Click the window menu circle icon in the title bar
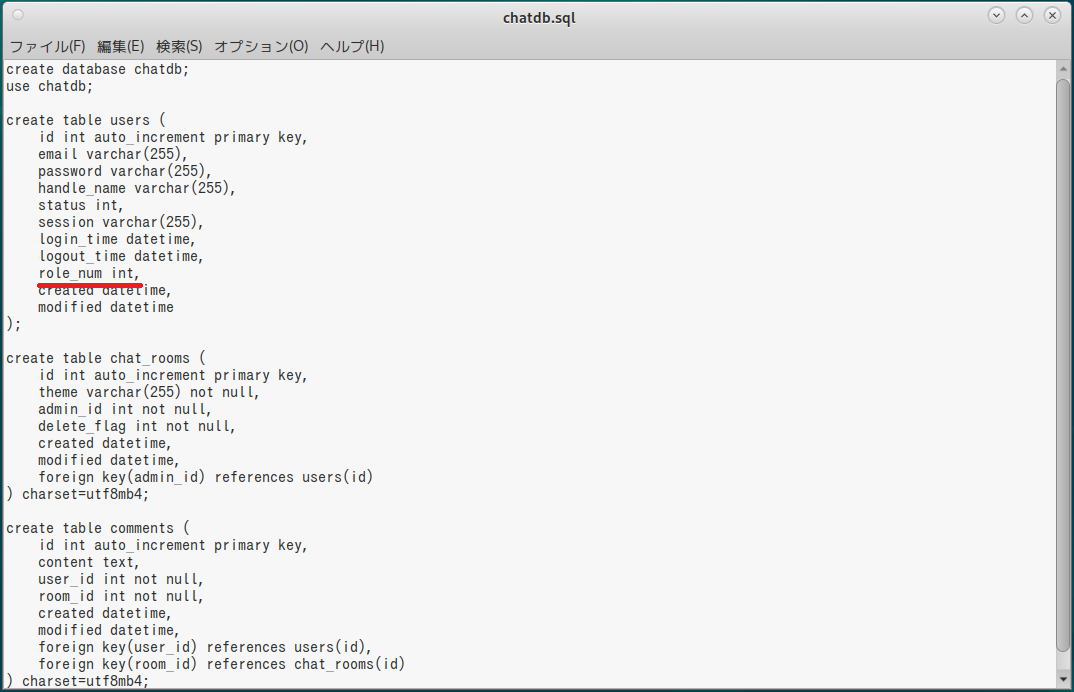This screenshot has width=1074, height=692. coord(18,14)
